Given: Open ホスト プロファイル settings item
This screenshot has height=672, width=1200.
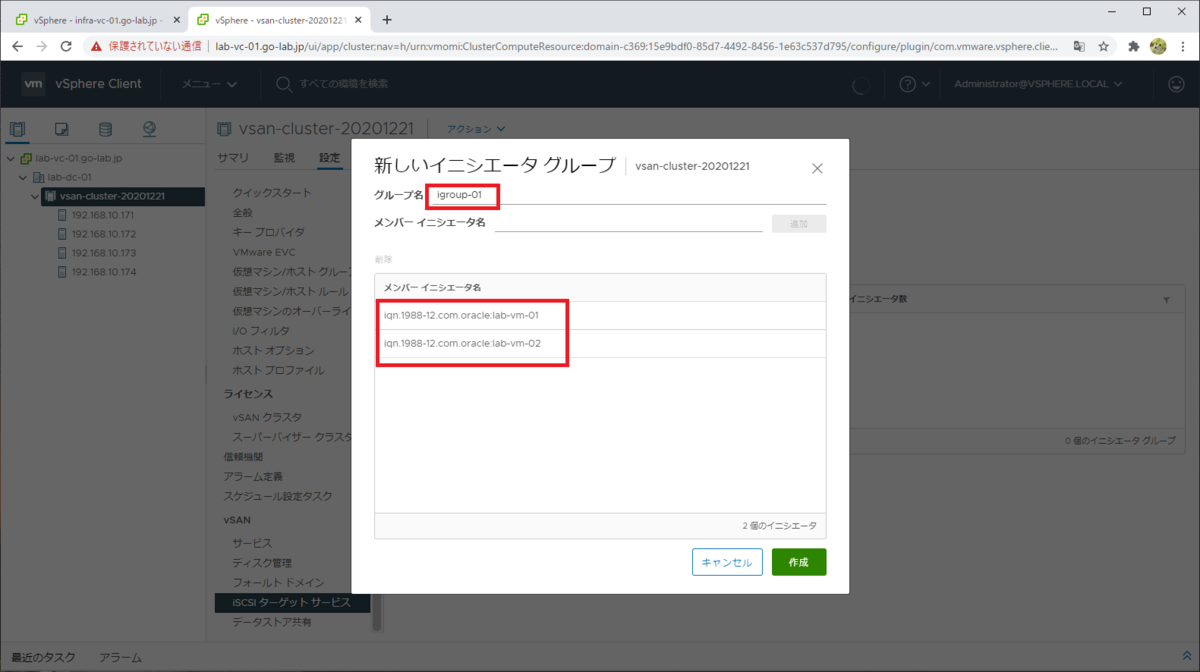Looking at the screenshot, I should pos(278,370).
